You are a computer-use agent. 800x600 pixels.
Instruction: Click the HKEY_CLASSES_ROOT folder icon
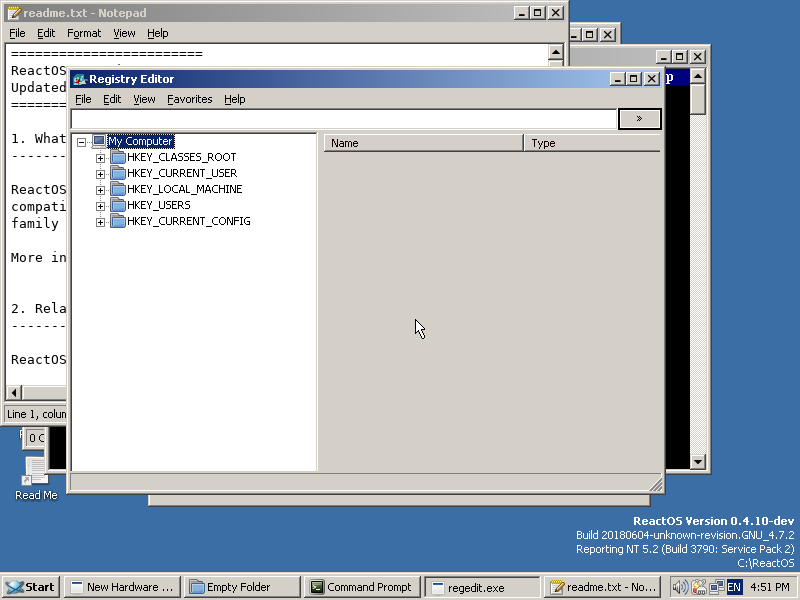point(117,157)
